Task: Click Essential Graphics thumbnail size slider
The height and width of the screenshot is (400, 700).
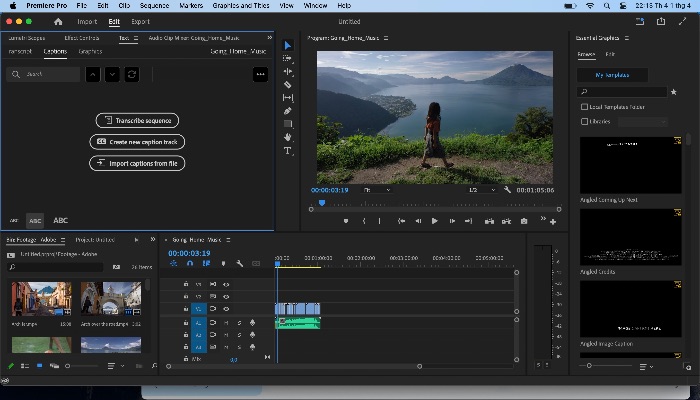Action: click(x=605, y=366)
